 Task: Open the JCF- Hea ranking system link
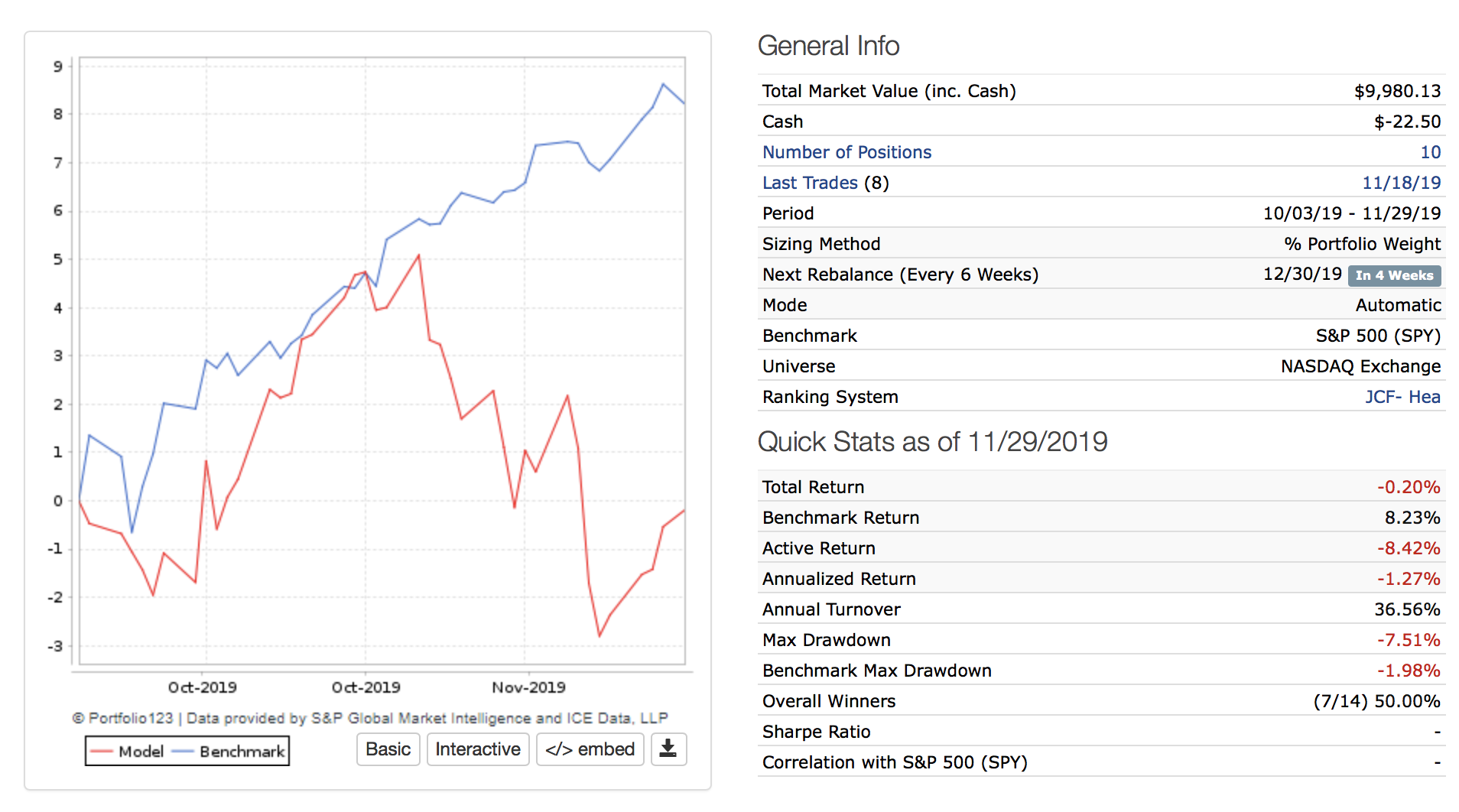click(1402, 397)
